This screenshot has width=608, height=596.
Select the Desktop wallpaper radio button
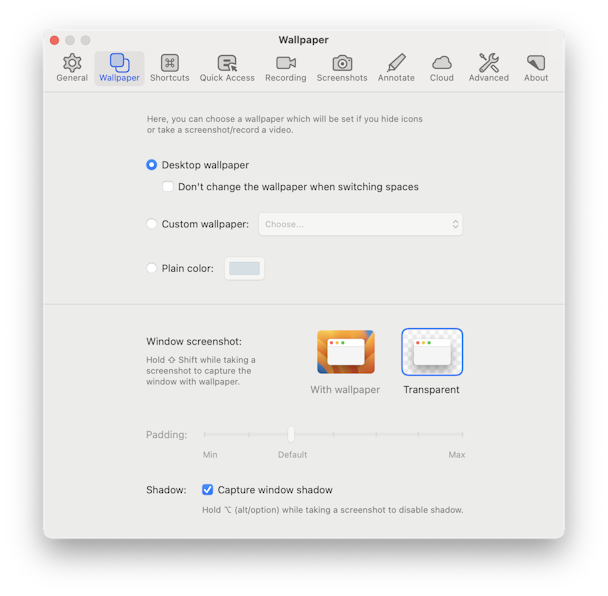152,165
